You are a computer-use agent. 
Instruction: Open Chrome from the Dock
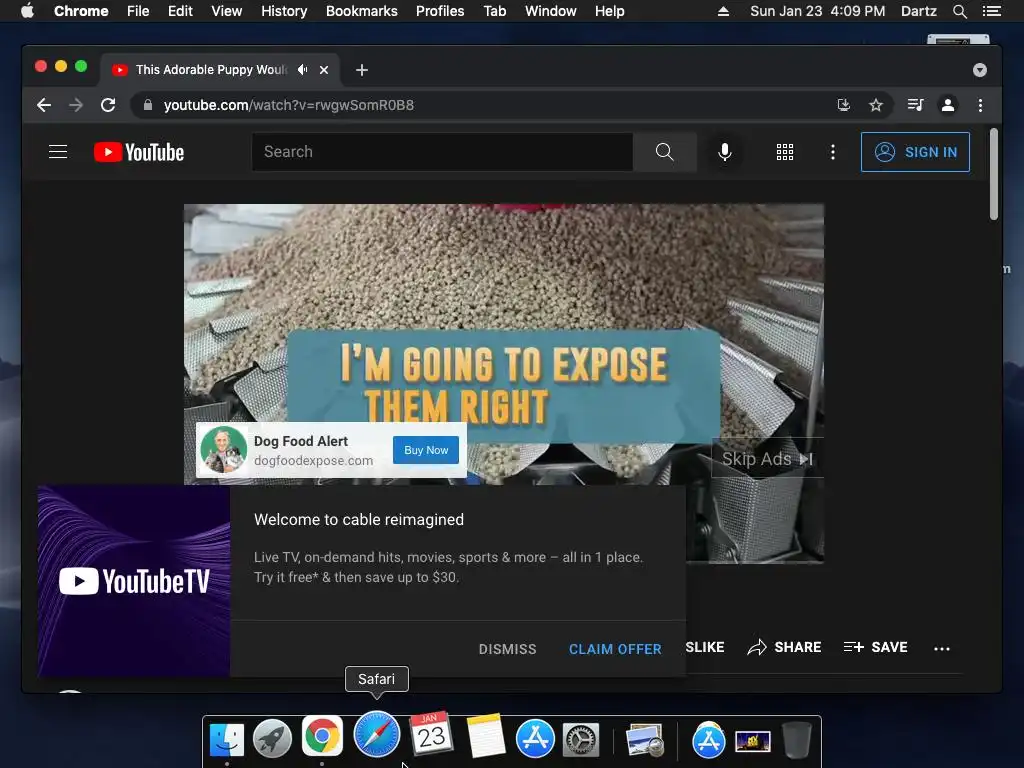322,736
